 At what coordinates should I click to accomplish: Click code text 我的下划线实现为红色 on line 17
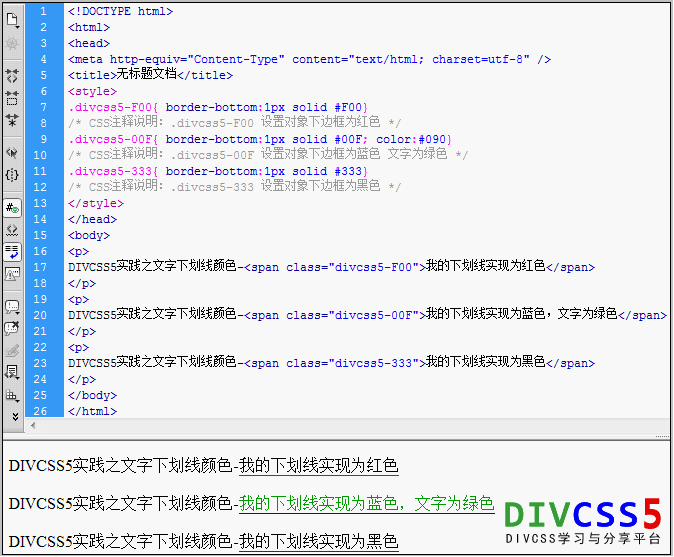[486, 266]
